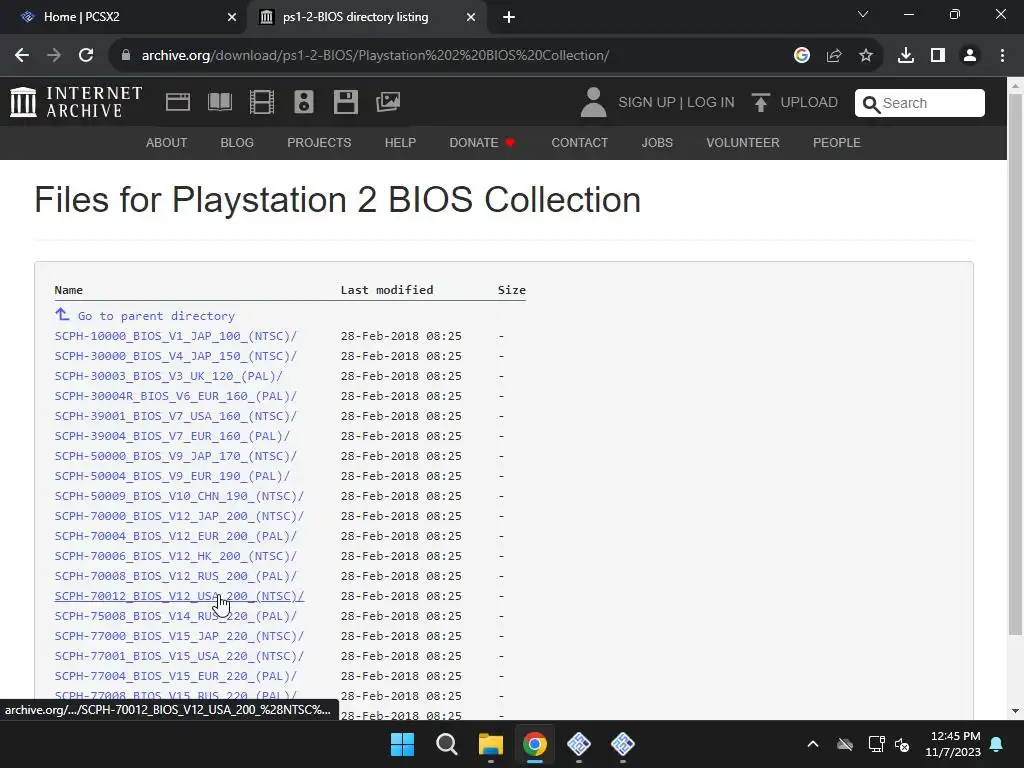Open a new browser tab
This screenshot has width=1024, height=768.
pyautogui.click(x=509, y=17)
